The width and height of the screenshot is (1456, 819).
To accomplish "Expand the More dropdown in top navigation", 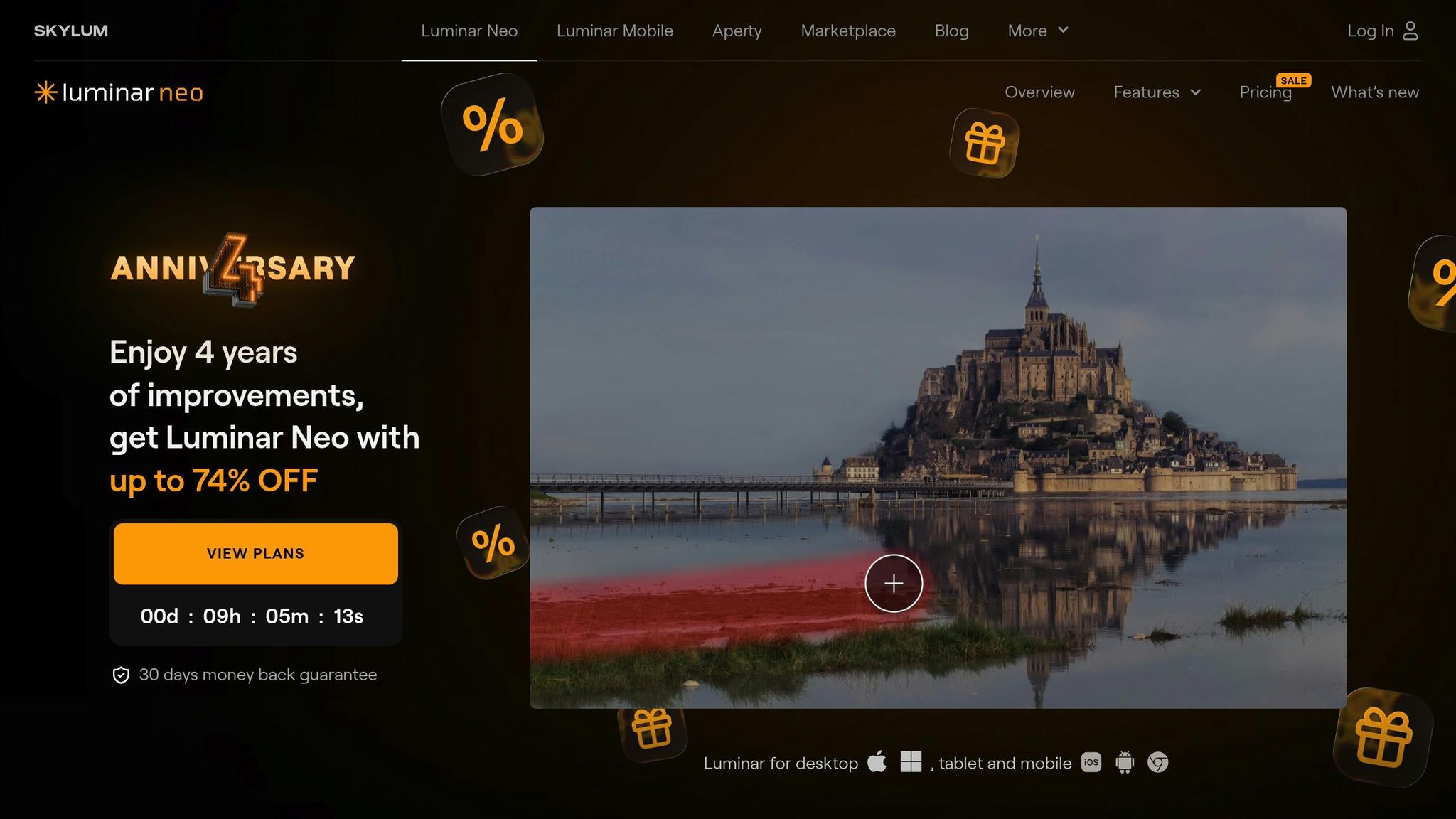I will click(x=1038, y=31).
